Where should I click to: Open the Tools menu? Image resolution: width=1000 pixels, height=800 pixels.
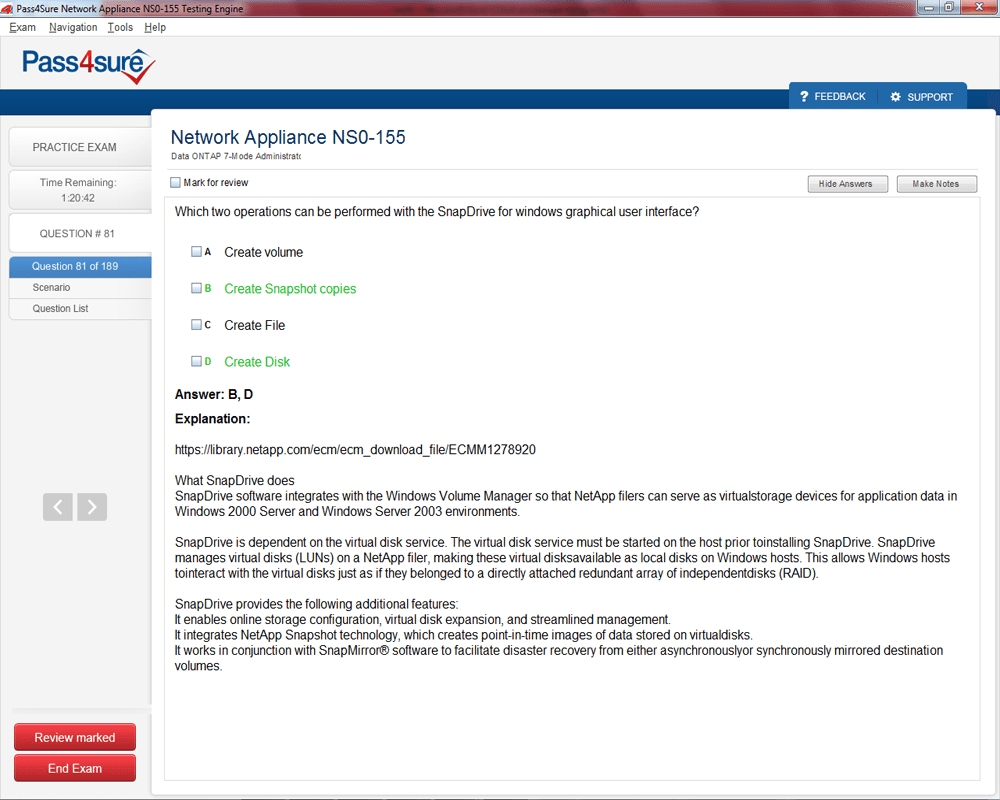120,28
